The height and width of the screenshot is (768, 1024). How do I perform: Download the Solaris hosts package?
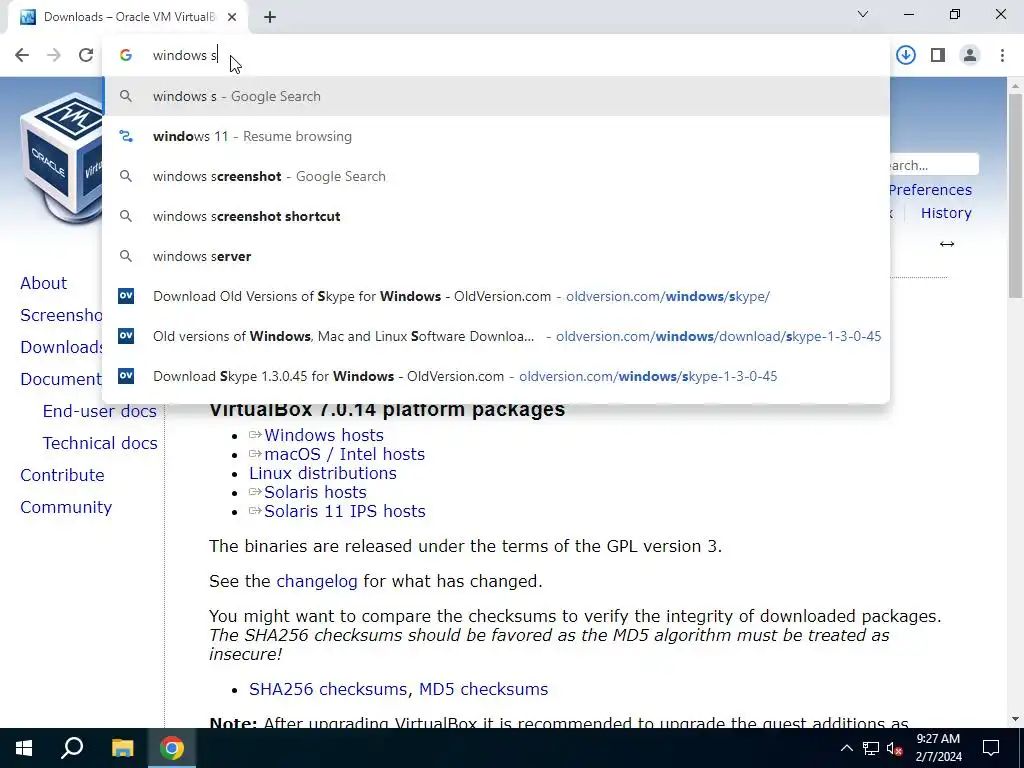(315, 492)
